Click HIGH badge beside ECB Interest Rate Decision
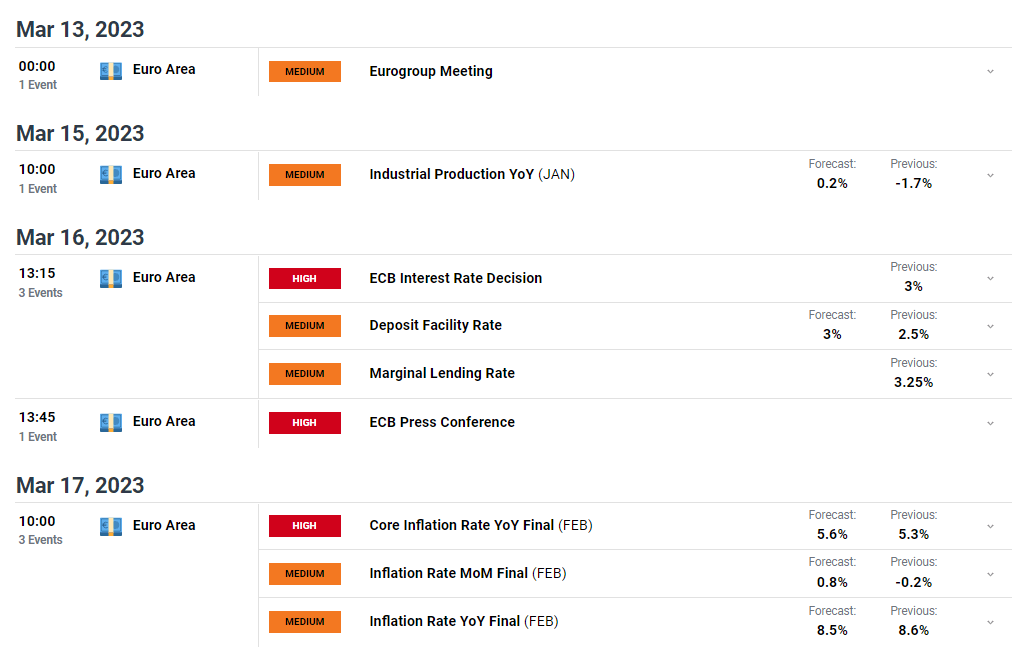1023x654 pixels. 305,279
